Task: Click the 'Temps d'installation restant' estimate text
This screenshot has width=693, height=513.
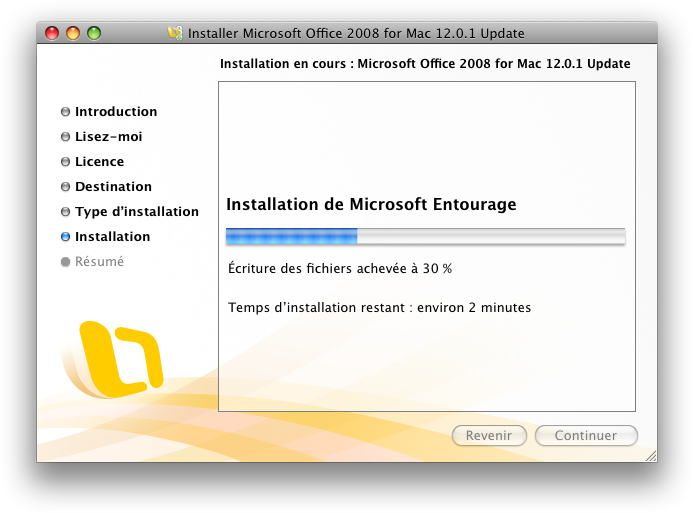Action: pos(379,307)
